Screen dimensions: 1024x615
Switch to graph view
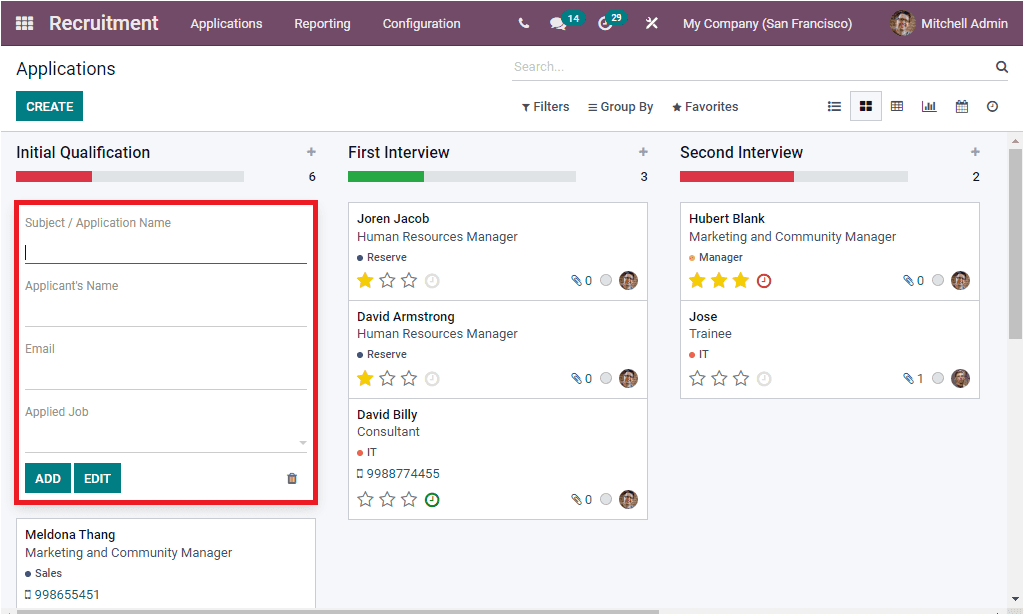click(929, 105)
